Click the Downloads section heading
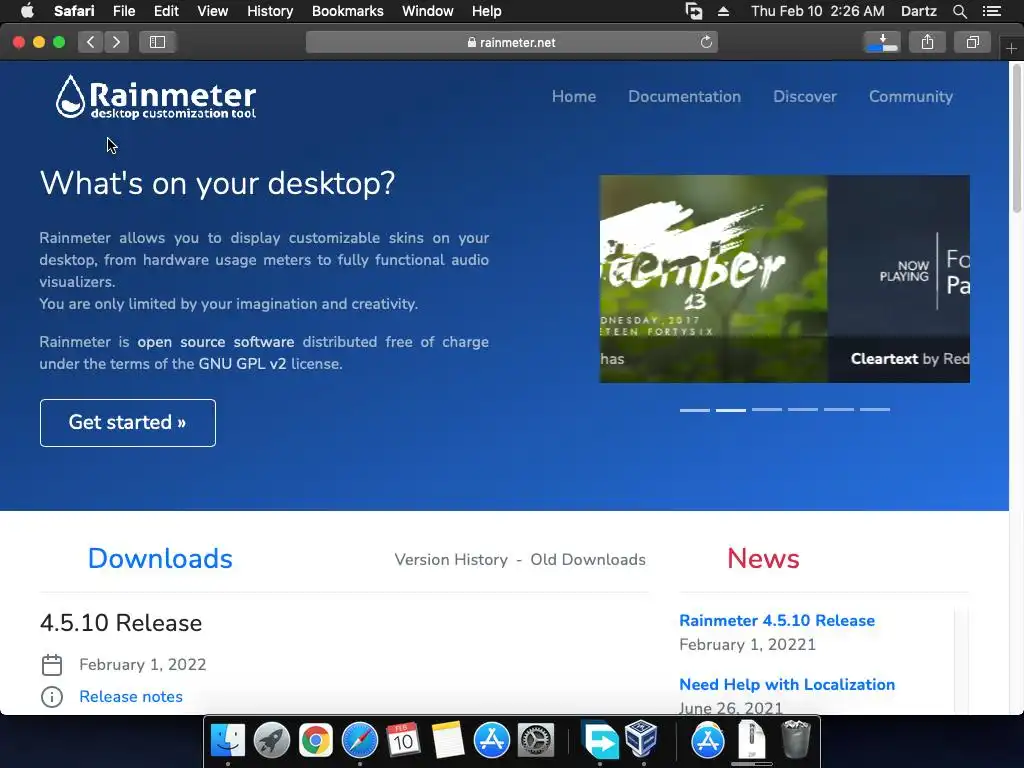Viewport: 1024px width, 768px height. [160, 559]
